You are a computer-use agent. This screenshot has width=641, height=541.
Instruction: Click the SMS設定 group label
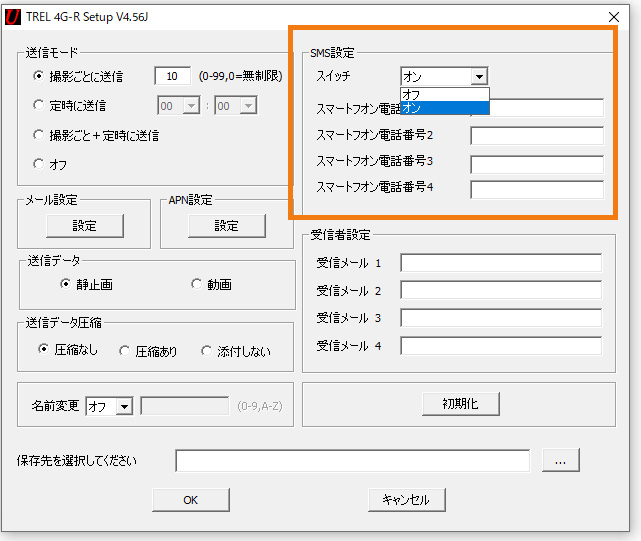point(332,53)
